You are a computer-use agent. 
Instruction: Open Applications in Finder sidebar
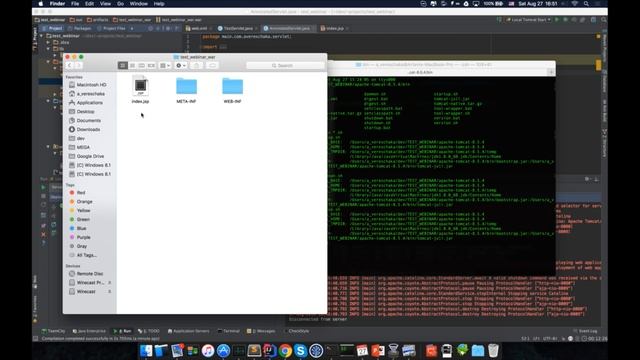(x=89, y=102)
